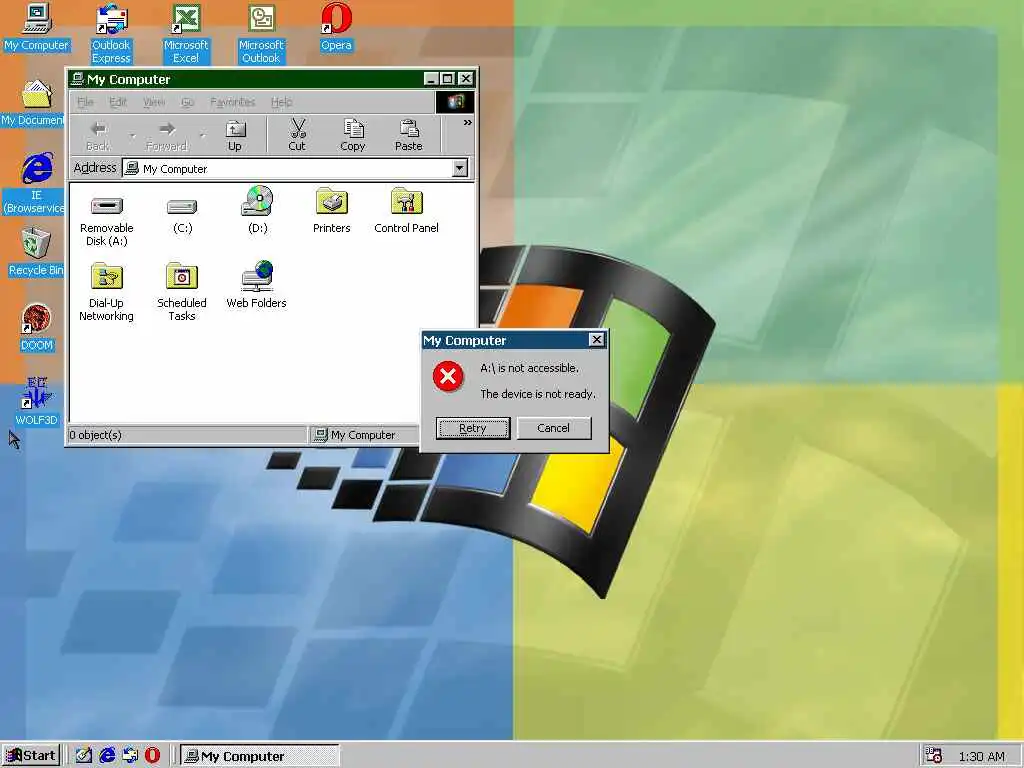This screenshot has width=1024, height=768.
Task: Select the Control Panel icon
Action: point(406,212)
